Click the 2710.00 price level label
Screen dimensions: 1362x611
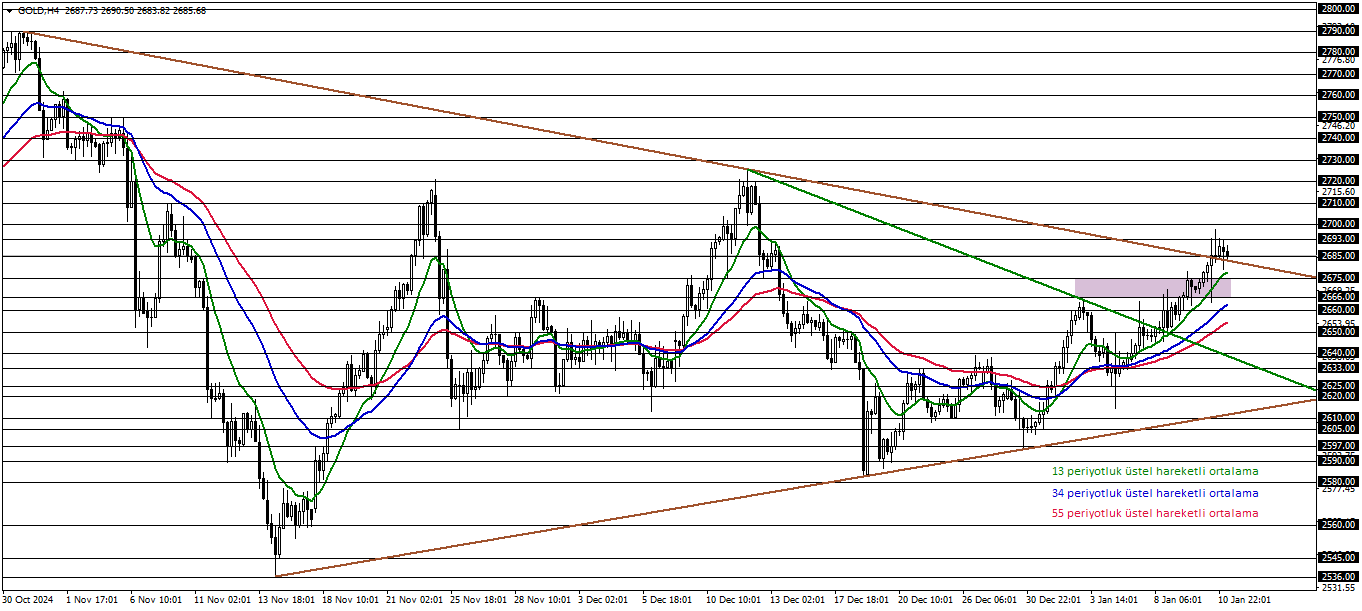point(1337,203)
